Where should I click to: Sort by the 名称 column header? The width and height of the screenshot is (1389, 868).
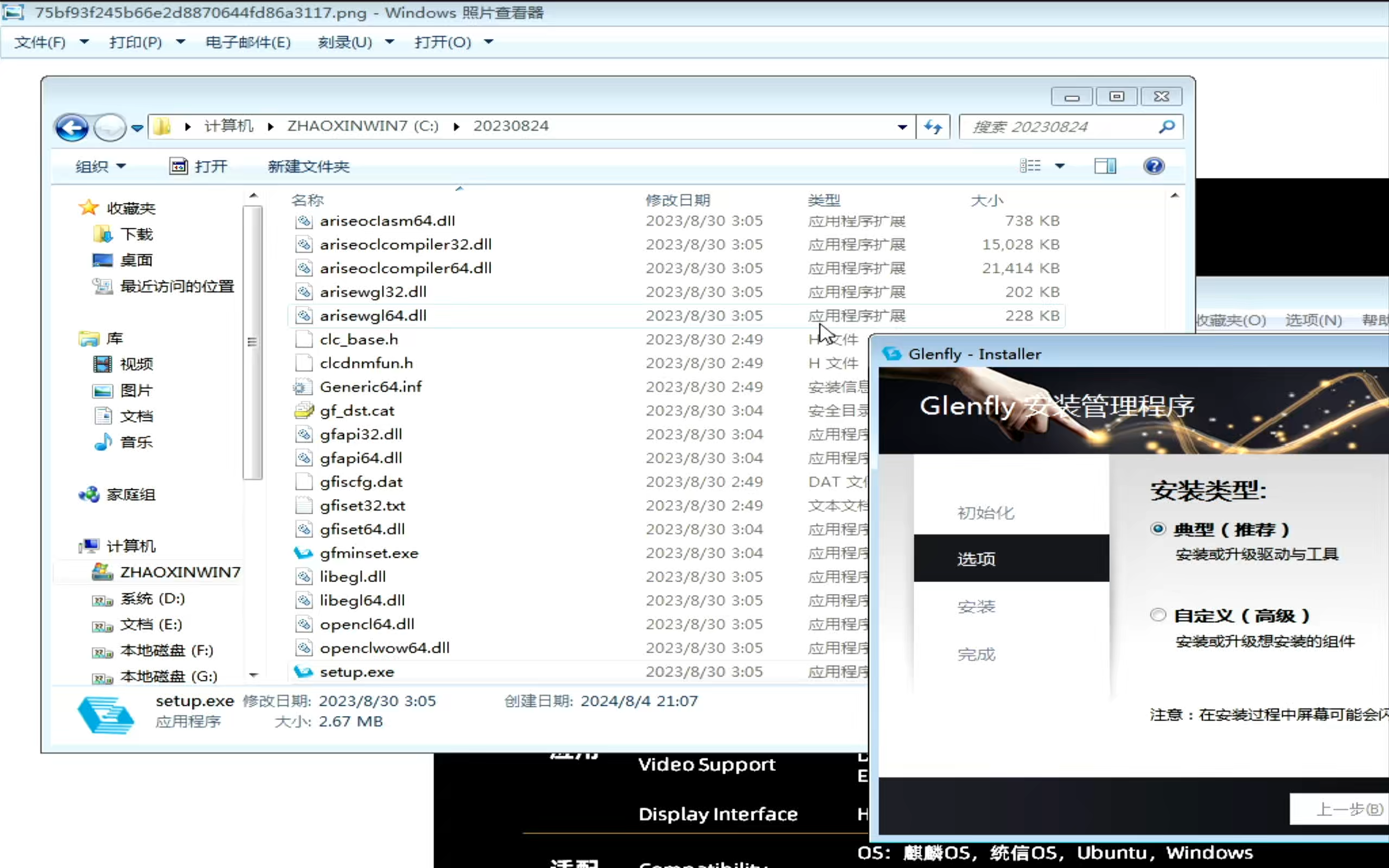click(x=308, y=200)
